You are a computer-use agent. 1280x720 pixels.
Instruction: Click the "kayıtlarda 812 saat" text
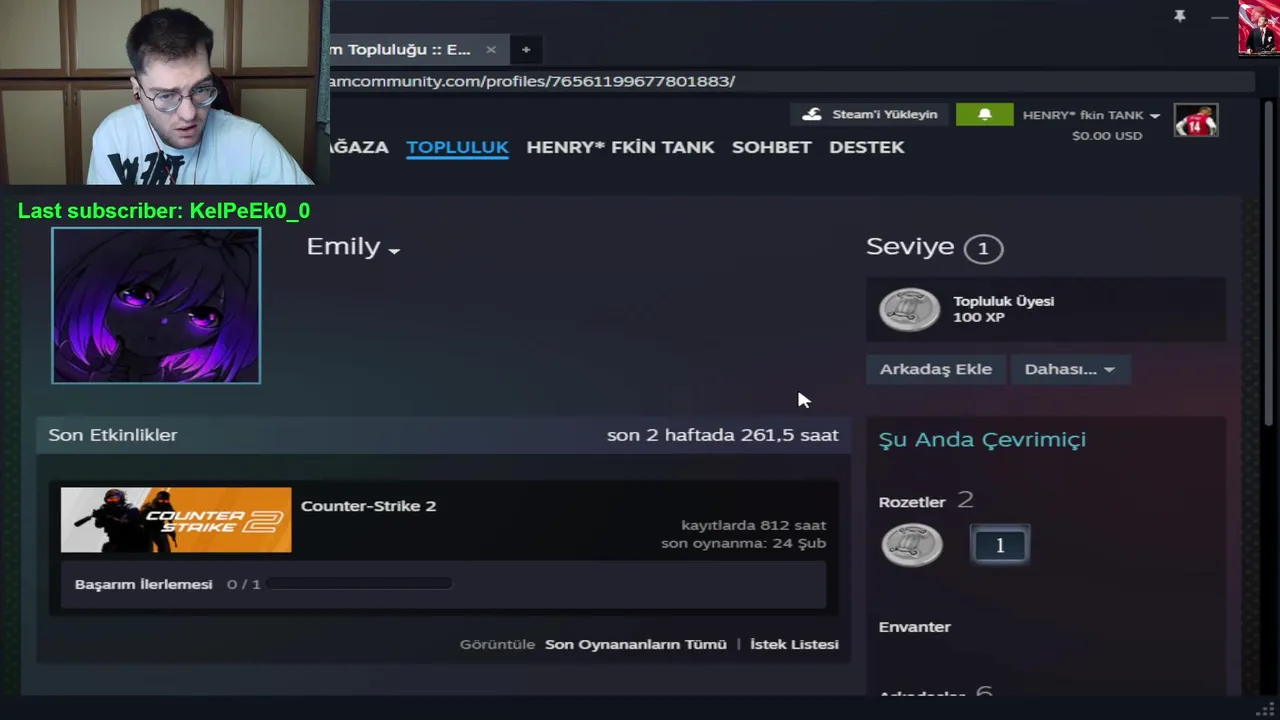pyautogui.click(x=753, y=525)
